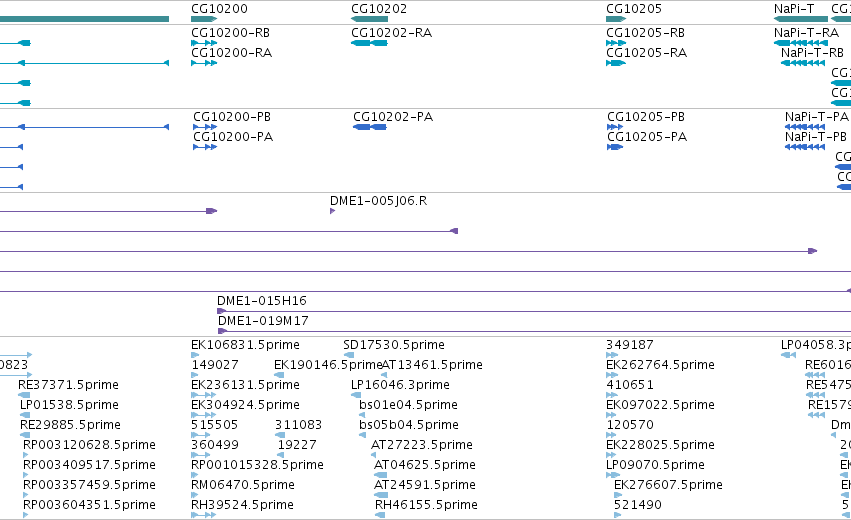
Task: Click the CG10200-PB protein label
Action: tap(232, 117)
